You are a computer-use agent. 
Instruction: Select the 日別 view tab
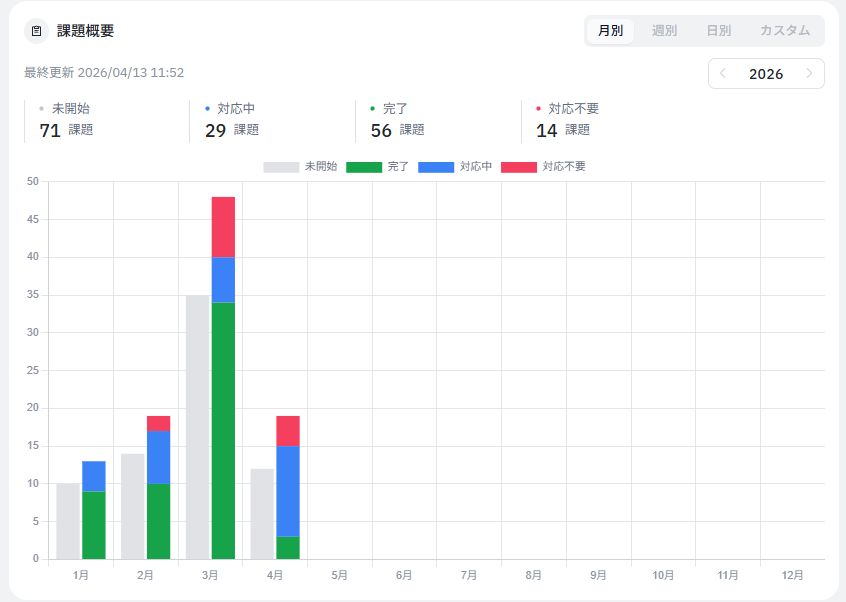coord(718,31)
